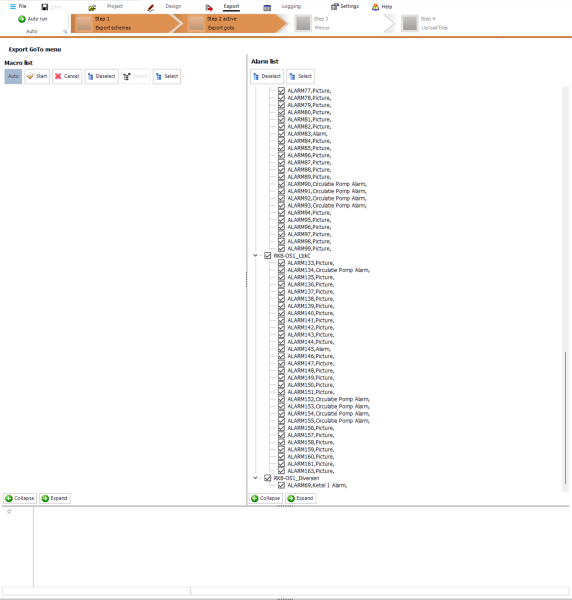Click the Save disk icon

point(45,7)
